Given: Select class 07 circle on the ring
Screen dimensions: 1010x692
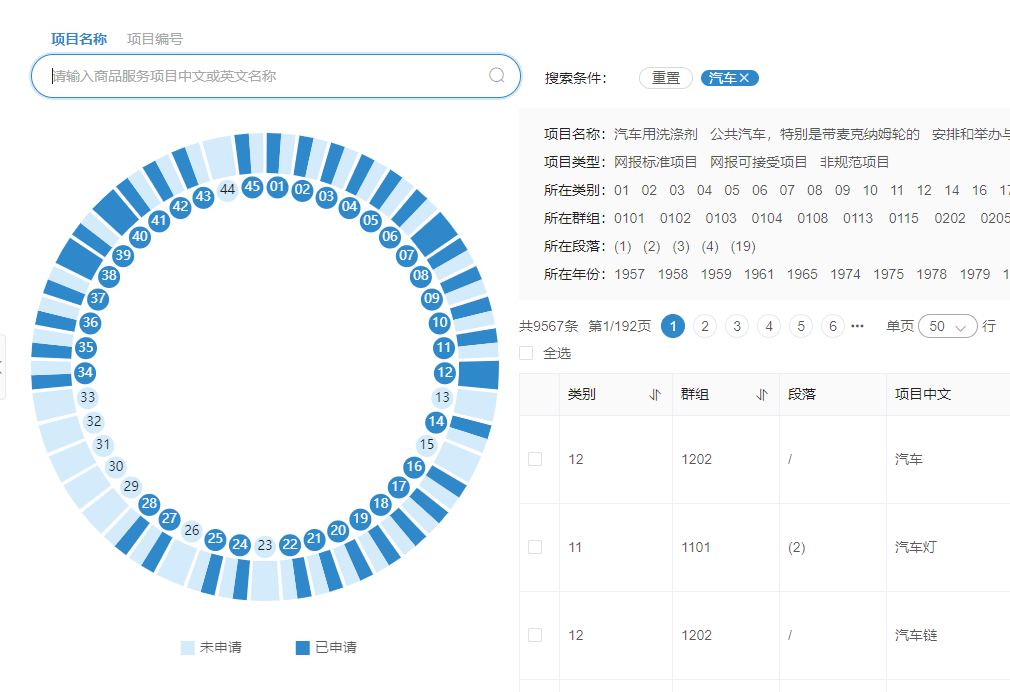Looking at the screenshot, I should 406,255.
